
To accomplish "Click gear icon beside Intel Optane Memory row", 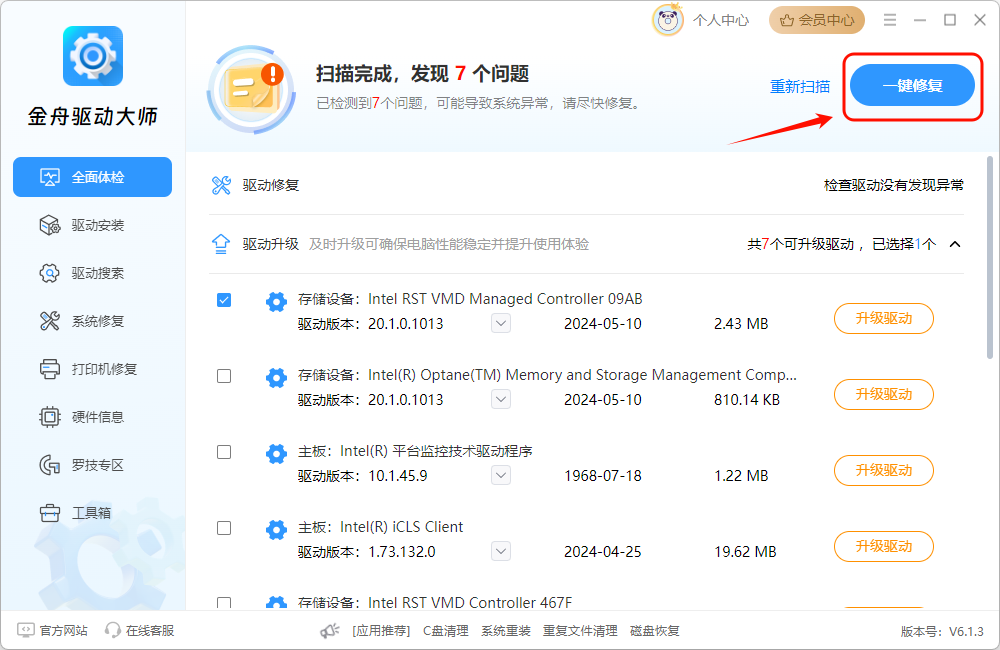I will 276,378.
